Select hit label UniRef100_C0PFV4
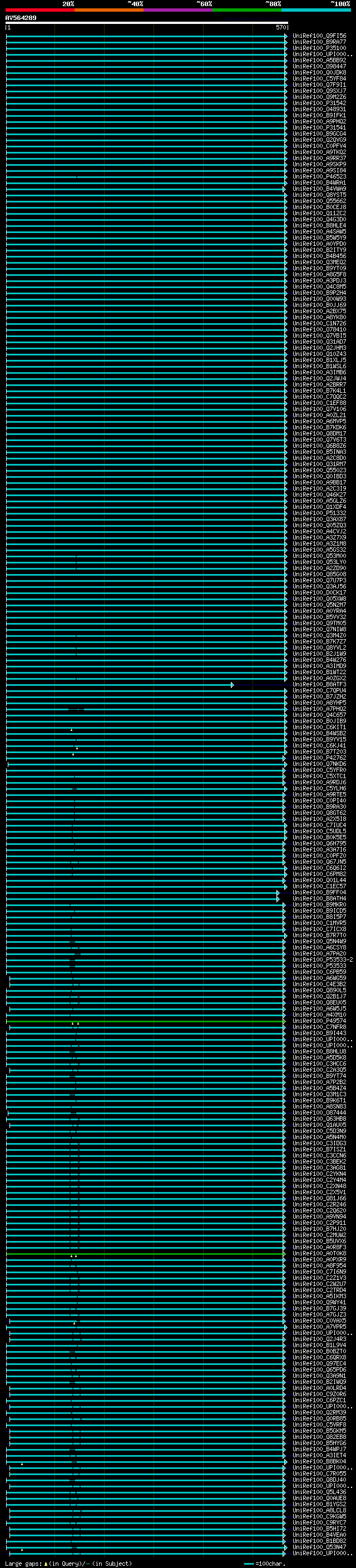This screenshot has height=1568, width=356. point(319,146)
